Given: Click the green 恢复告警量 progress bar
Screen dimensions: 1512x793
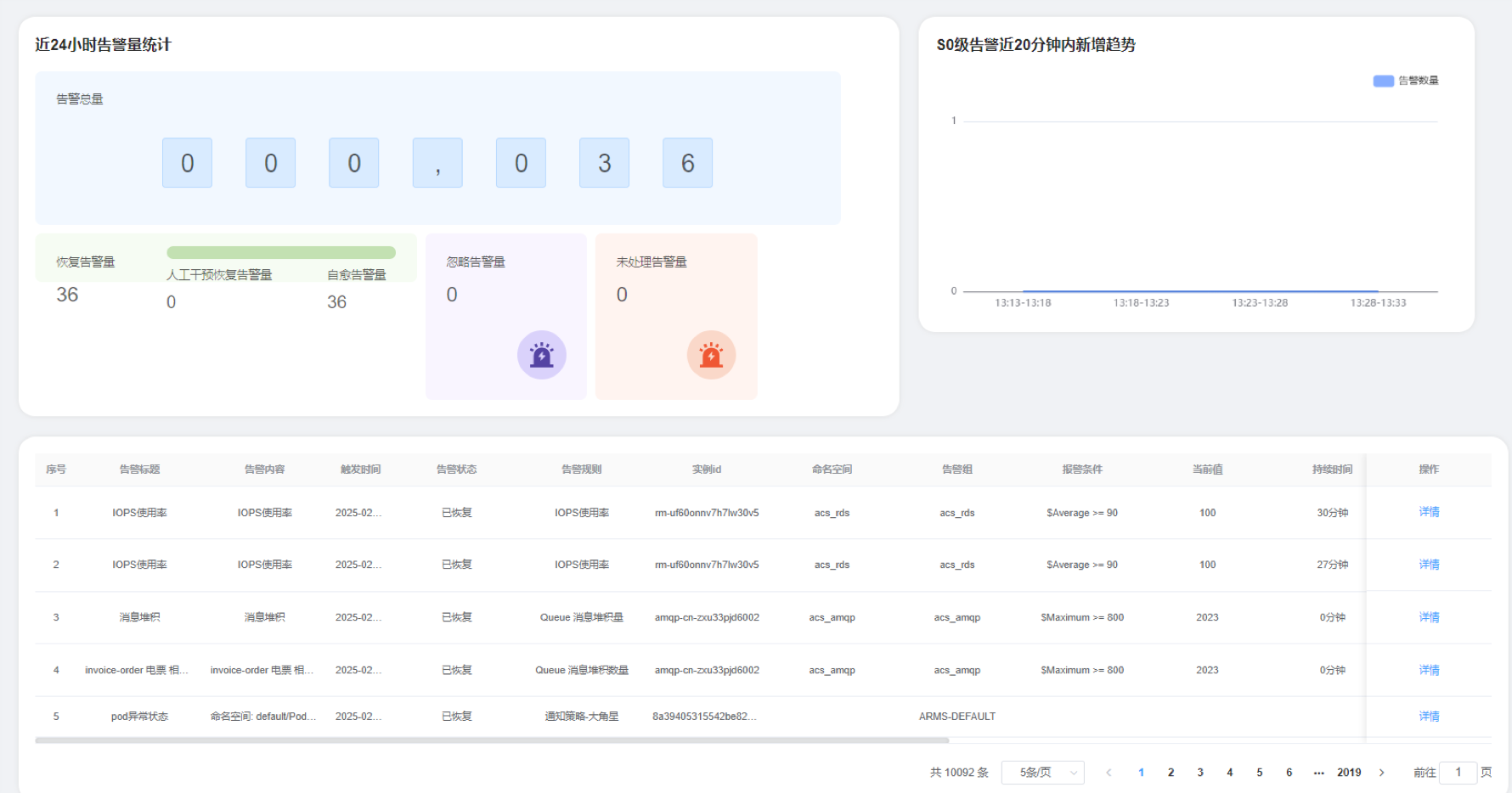Looking at the screenshot, I should [x=281, y=252].
